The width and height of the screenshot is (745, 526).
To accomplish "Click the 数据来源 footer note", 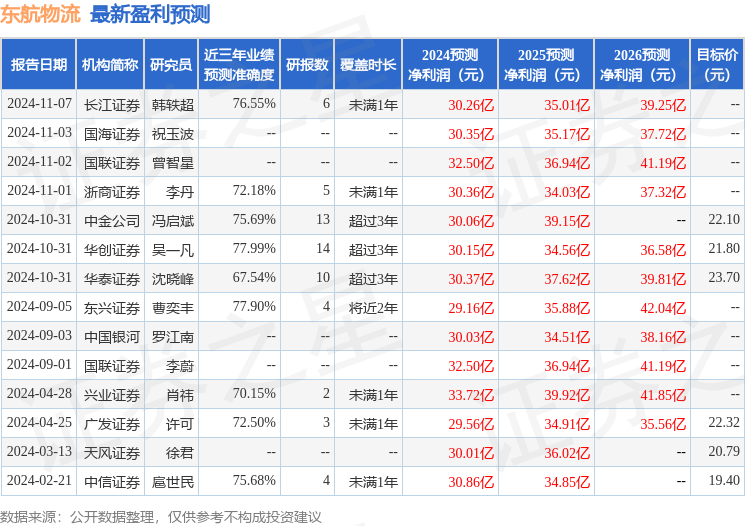I will click(161, 516).
